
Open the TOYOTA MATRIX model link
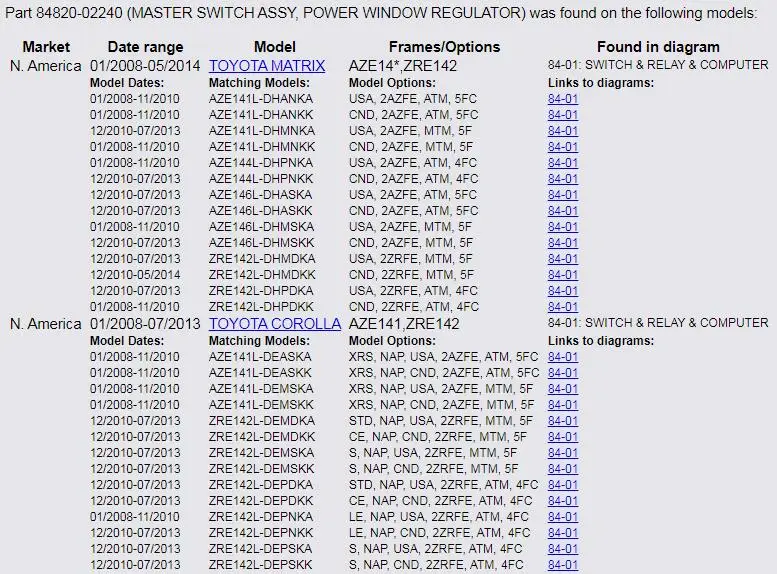[267, 66]
